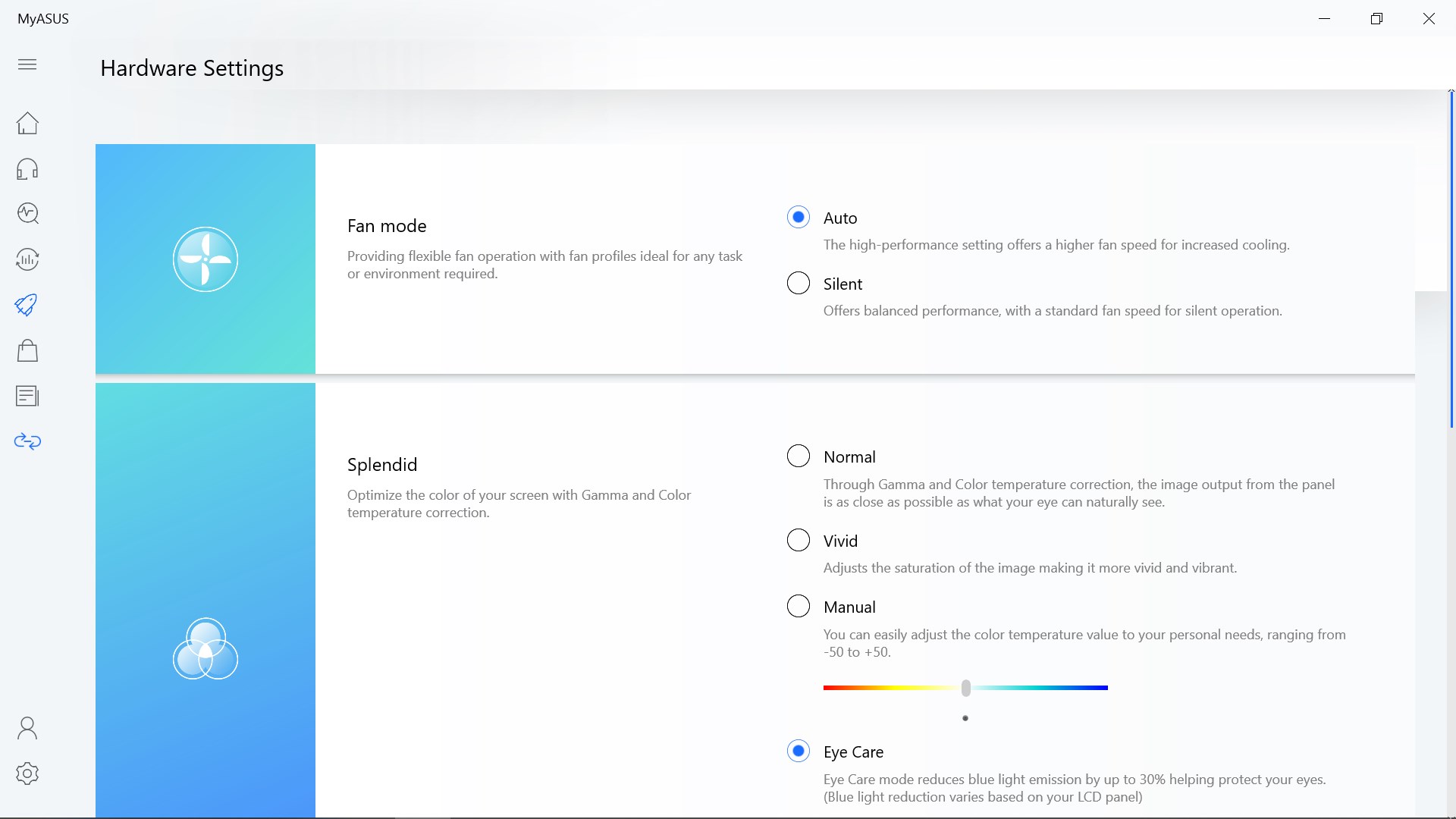
Task: Open the news list sidebar icon
Action: pos(27,396)
